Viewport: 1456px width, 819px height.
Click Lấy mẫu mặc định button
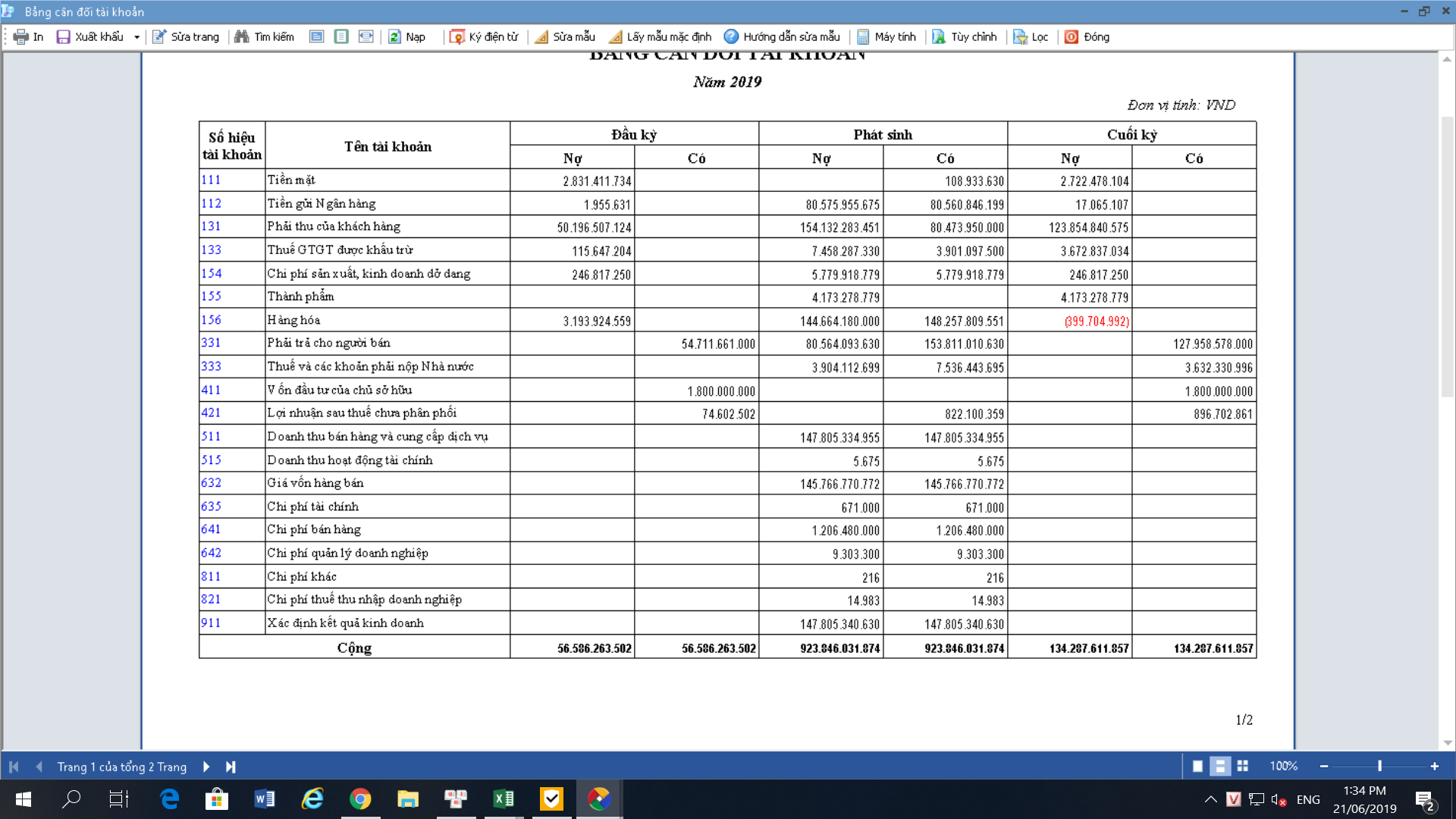660,36
